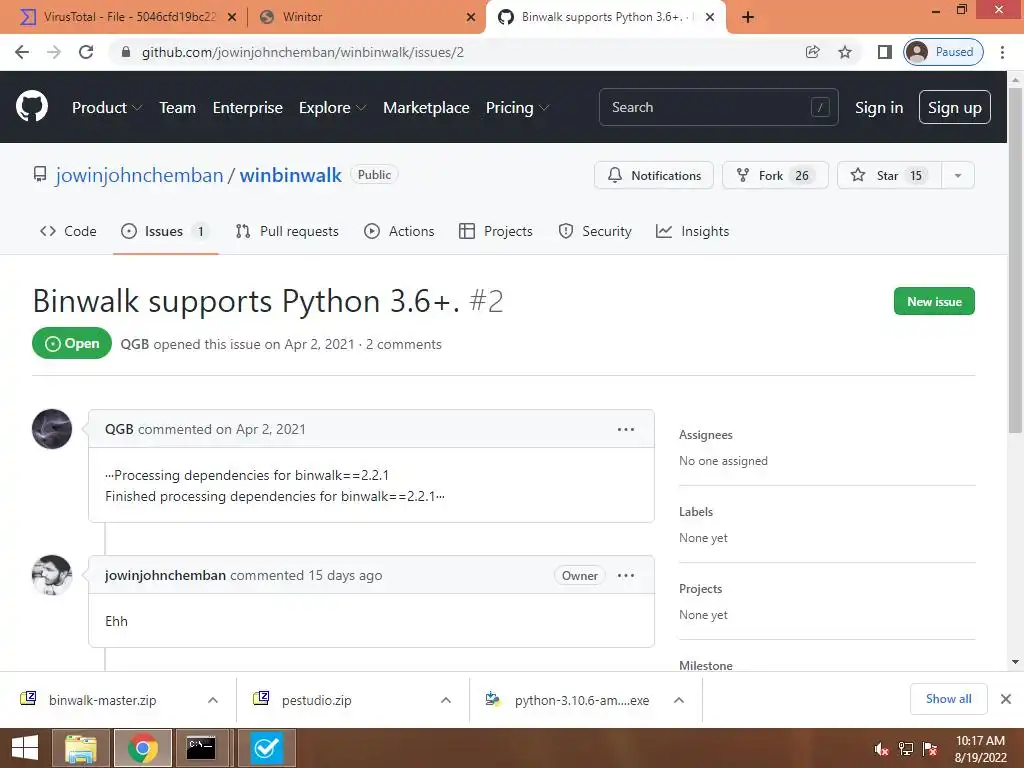
Task: Close the downloads bar
Action: (x=1006, y=699)
